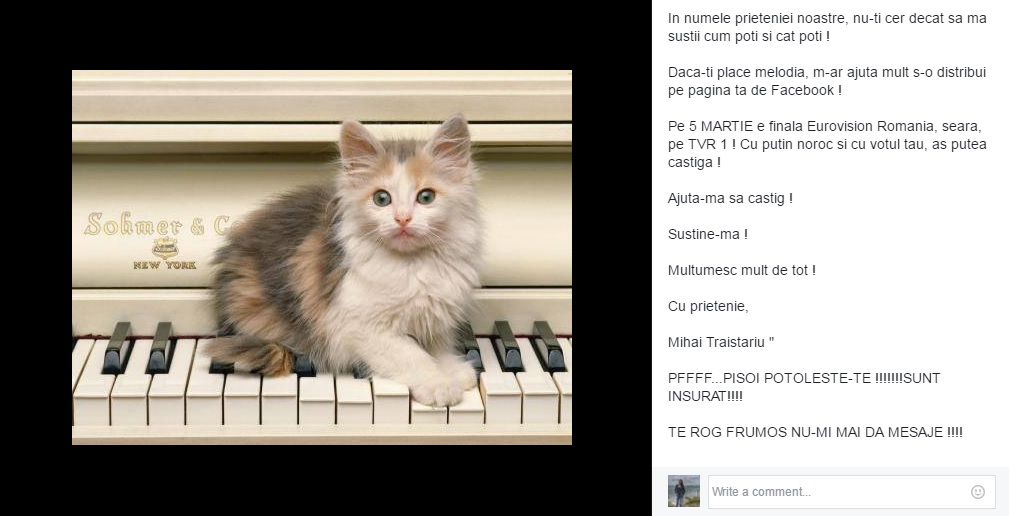Click the crest emblem below Sohmer logo
Image resolution: width=1009 pixels, height=516 pixels.
click(x=165, y=247)
